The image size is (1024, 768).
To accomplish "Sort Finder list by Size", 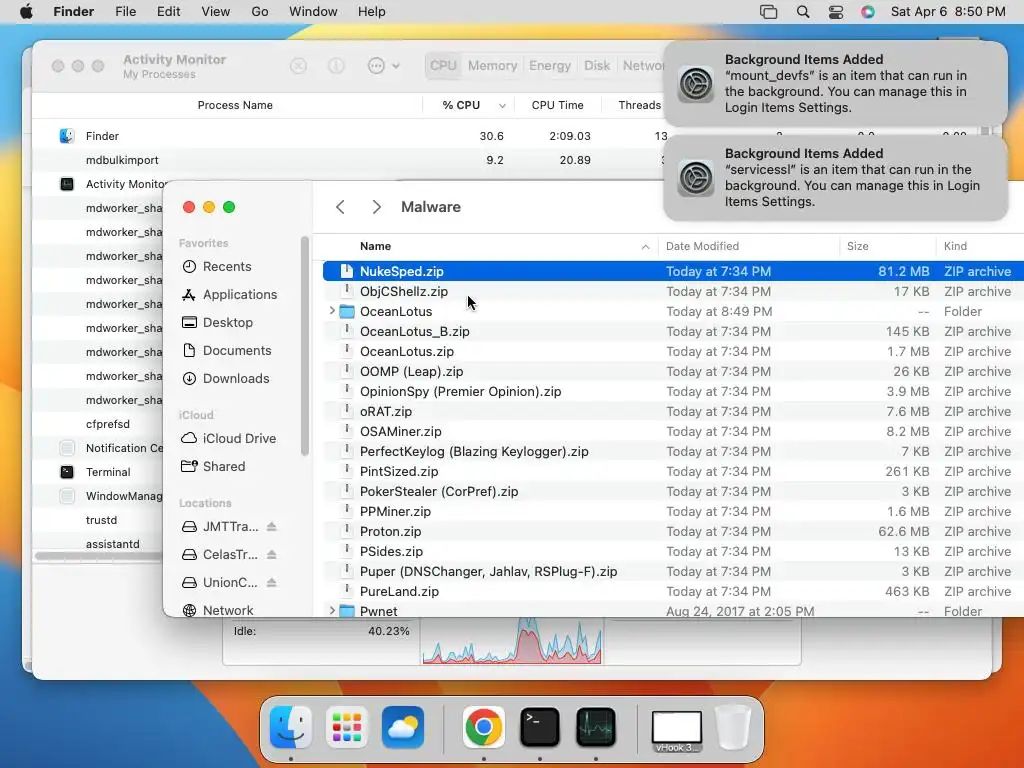I will click(857, 246).
